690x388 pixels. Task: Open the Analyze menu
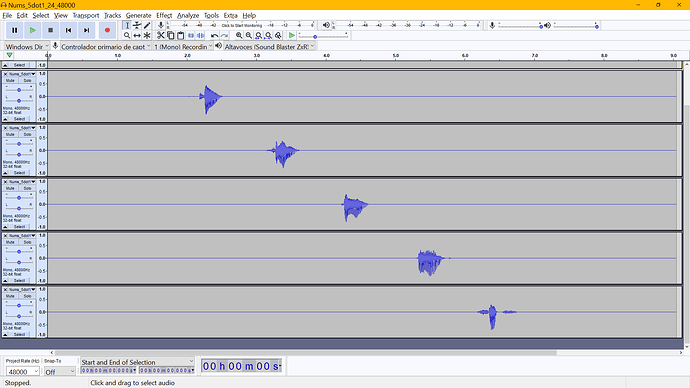pyautogui.click(x=188, y=15)
